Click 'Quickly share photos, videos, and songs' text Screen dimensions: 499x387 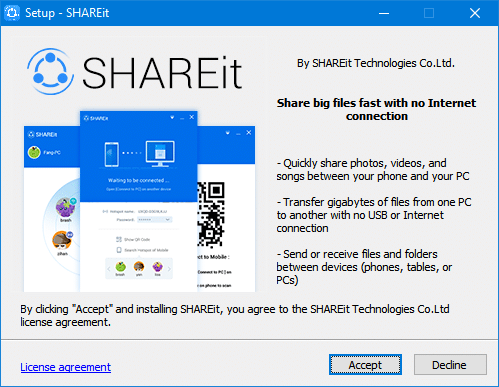(373, 170)
